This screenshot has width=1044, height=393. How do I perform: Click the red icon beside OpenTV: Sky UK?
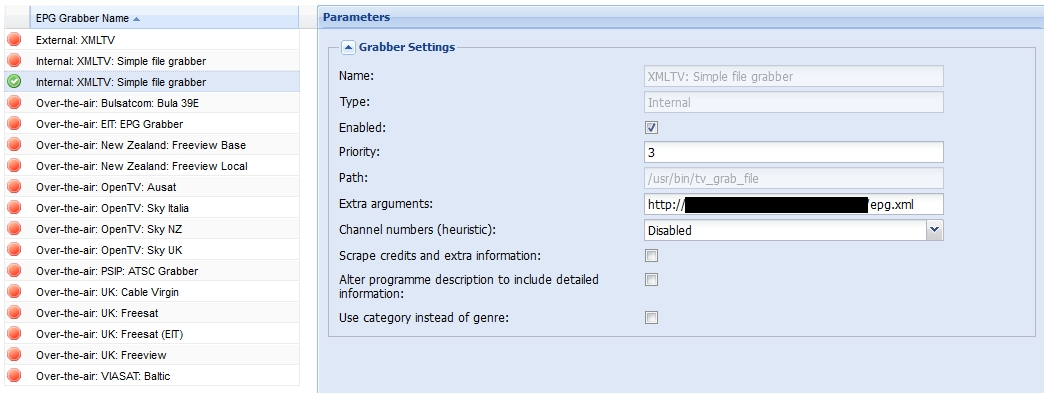(14, 250)
